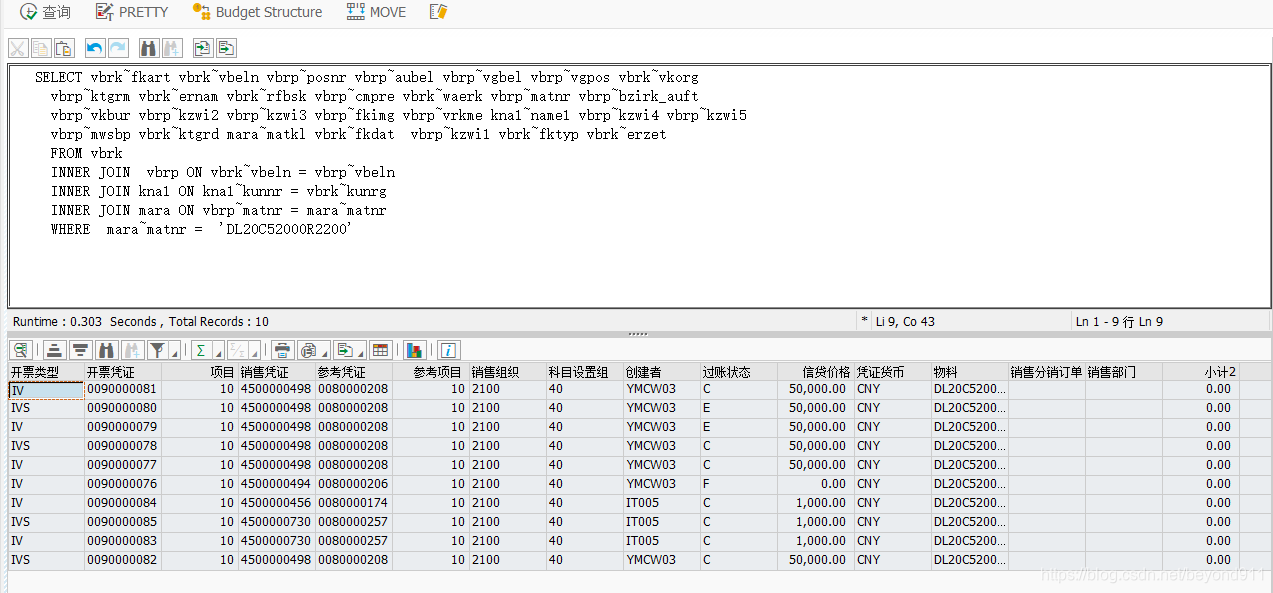The height and width of the screenshot is (593, 1273).
Task: Click the Subtotals icon in result toolbar
Action: (x=237, y=350)
